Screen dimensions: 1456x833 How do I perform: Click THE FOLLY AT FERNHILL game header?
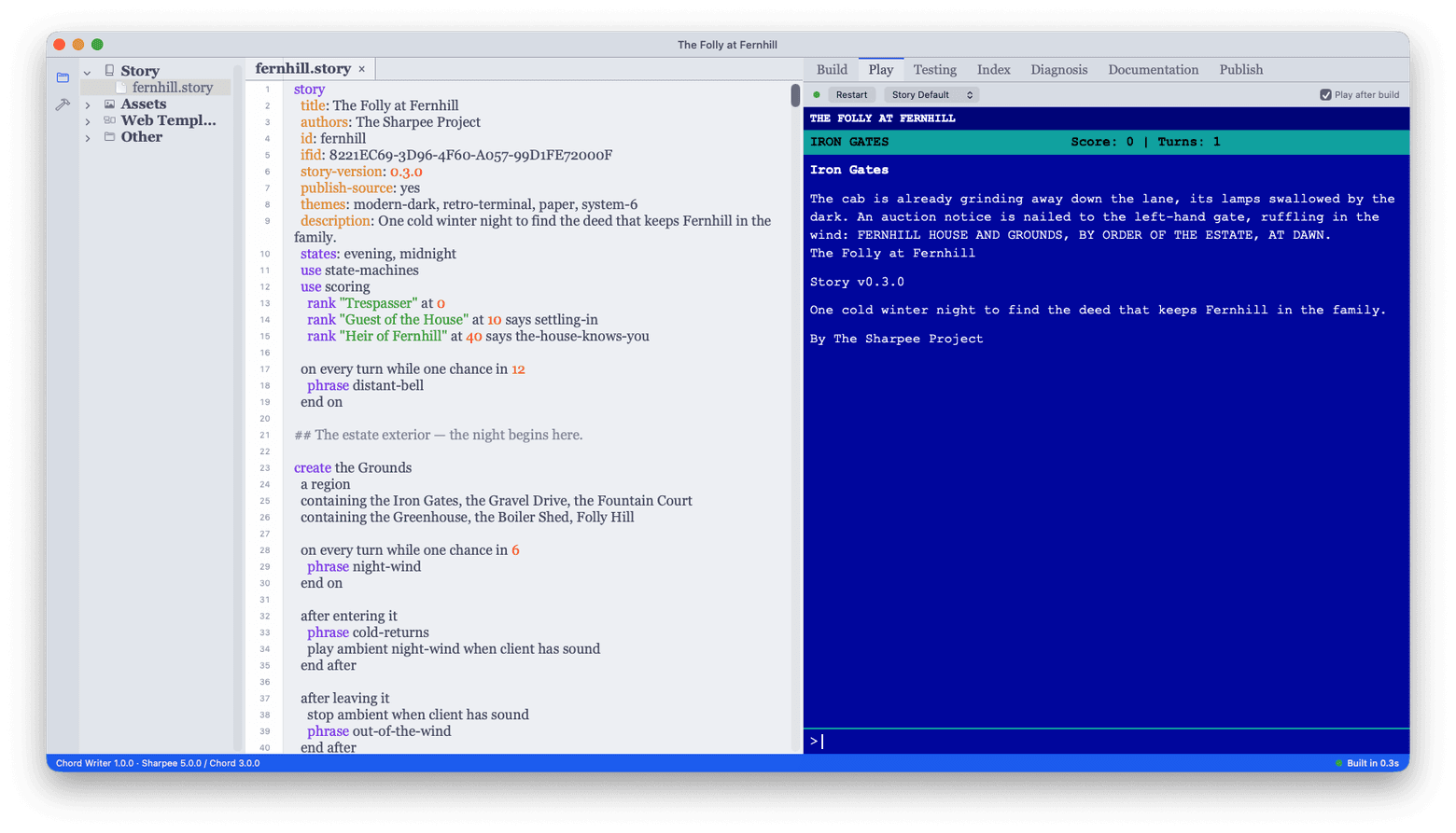pyautogui.click(x=882, y=118)
